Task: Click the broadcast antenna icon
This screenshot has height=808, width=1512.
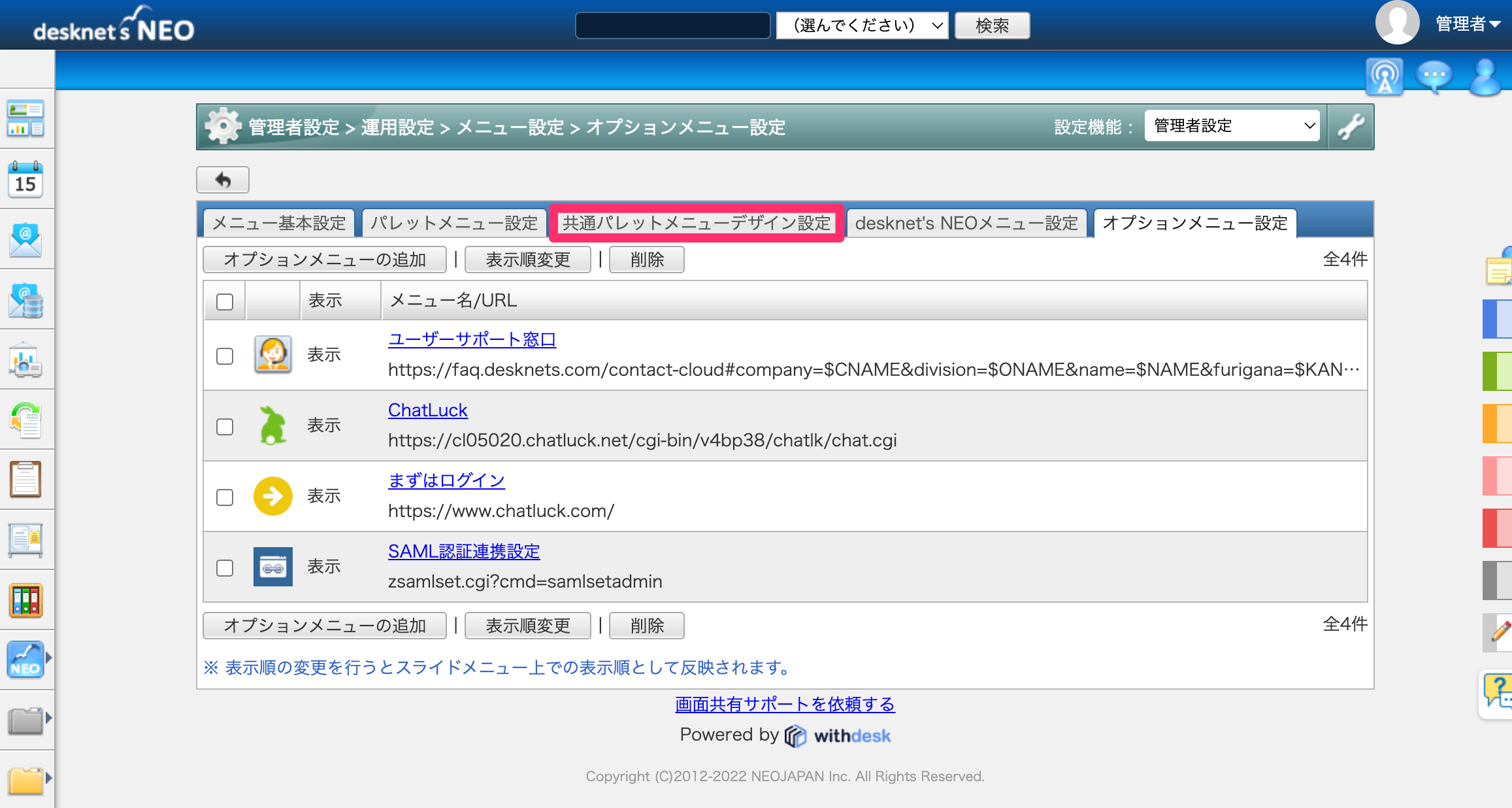Action: (x=1384, y=77)
